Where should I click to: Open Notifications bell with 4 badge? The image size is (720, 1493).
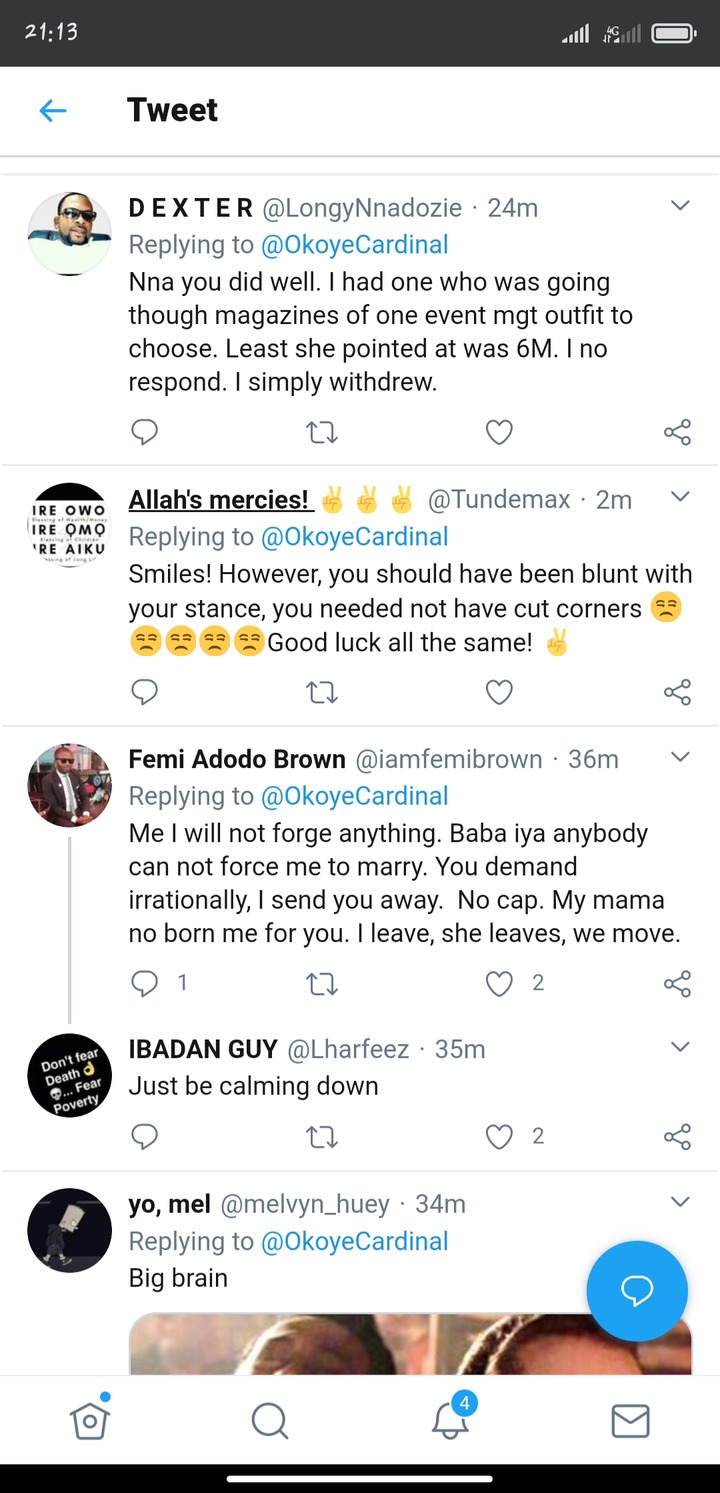tap(450, 1420)
